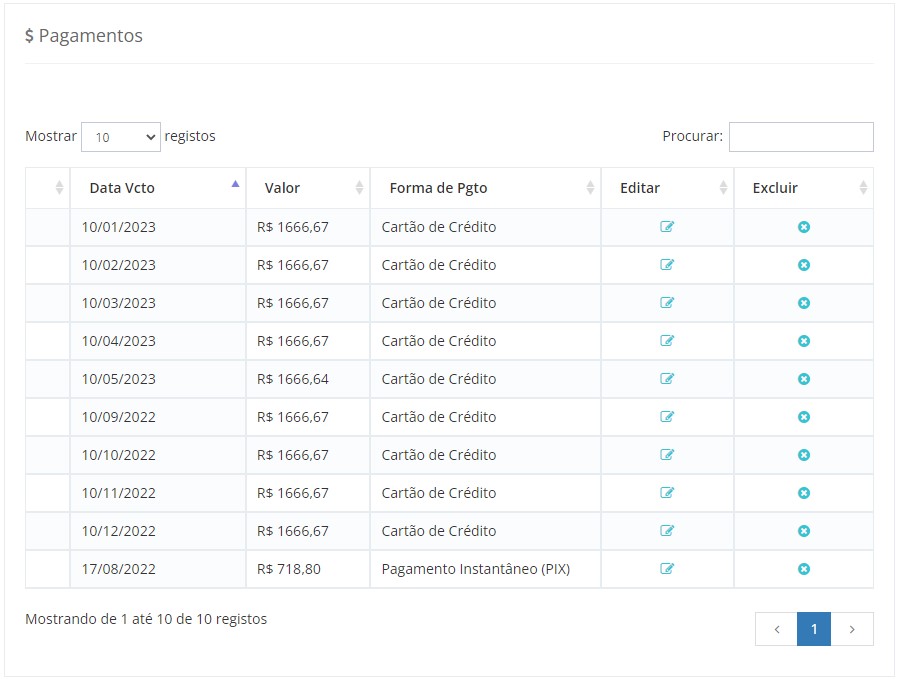This screenshot has width=897, height=679.
Task: Delete the 10/02/2023 payment
Action: click(803, 265)
